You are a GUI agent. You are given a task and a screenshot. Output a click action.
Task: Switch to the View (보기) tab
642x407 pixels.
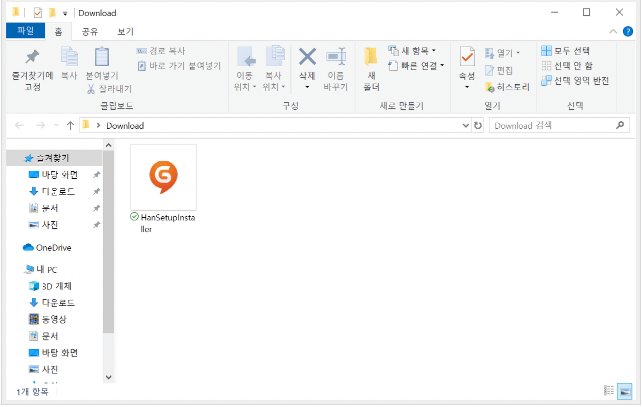125,32
